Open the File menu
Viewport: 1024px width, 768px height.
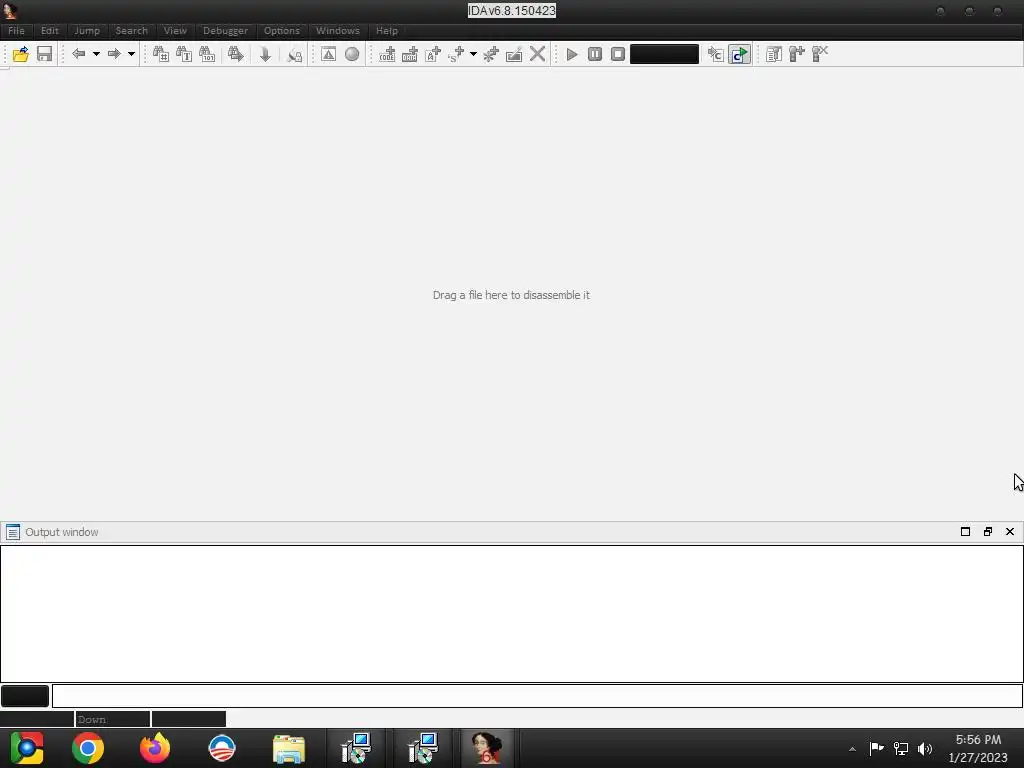[x=16, y=31]
